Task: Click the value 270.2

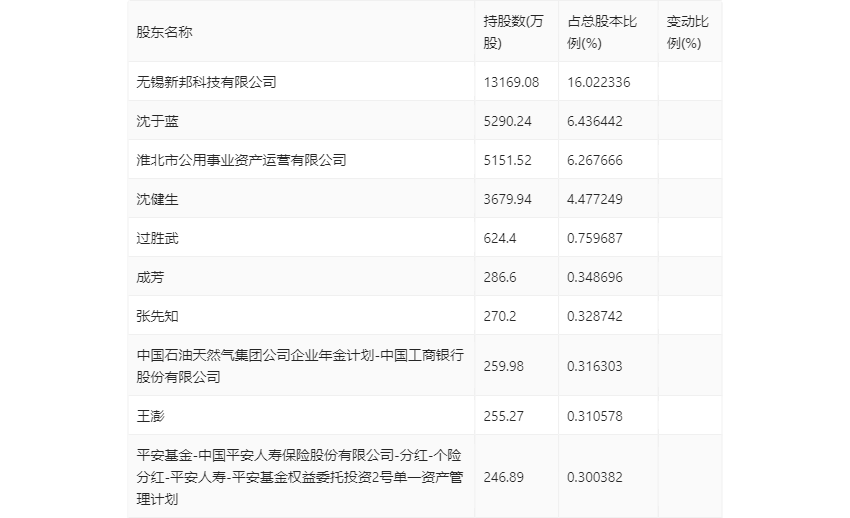Action: tap(500, 316)
